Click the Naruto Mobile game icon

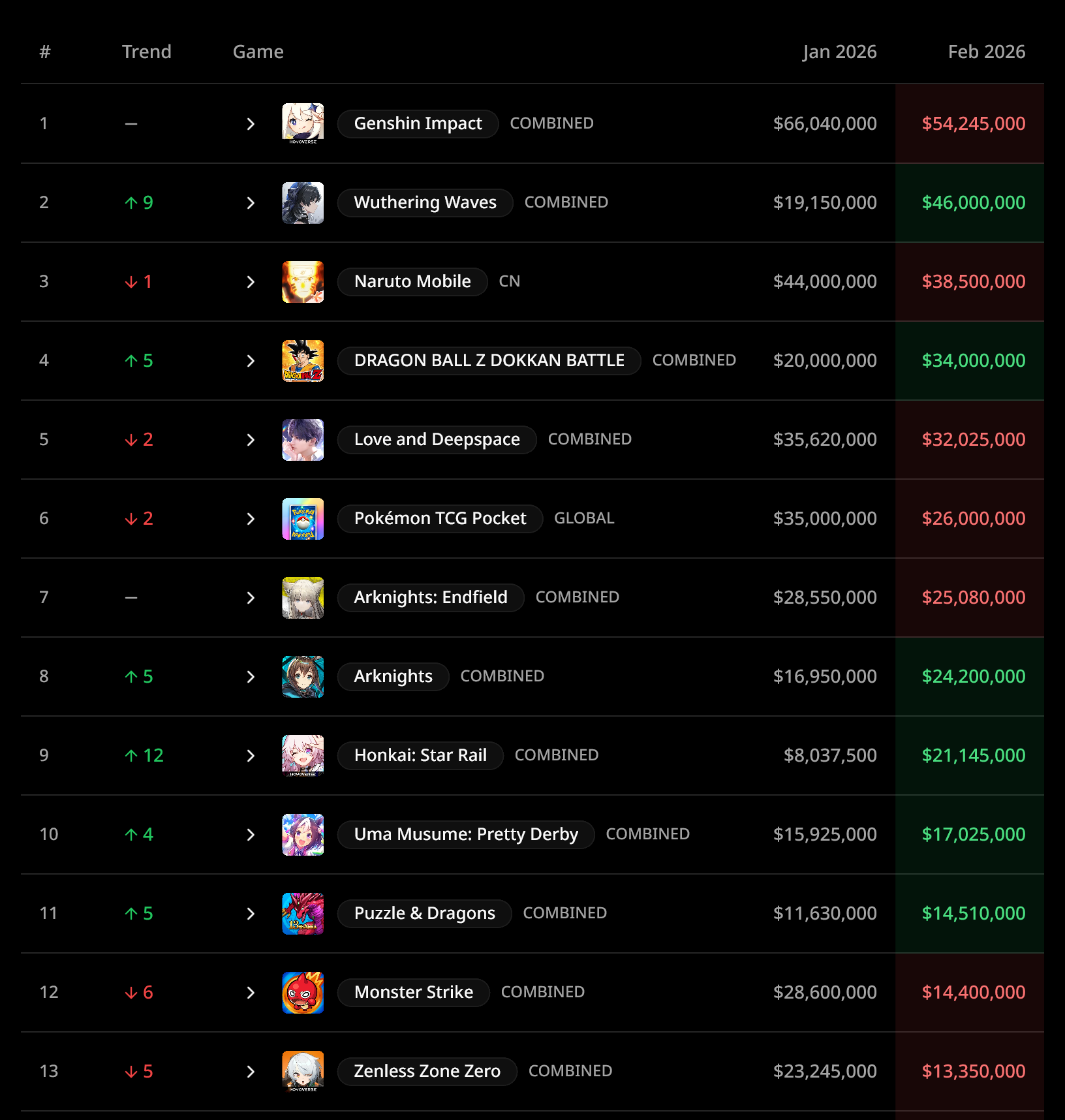(303, 281)
